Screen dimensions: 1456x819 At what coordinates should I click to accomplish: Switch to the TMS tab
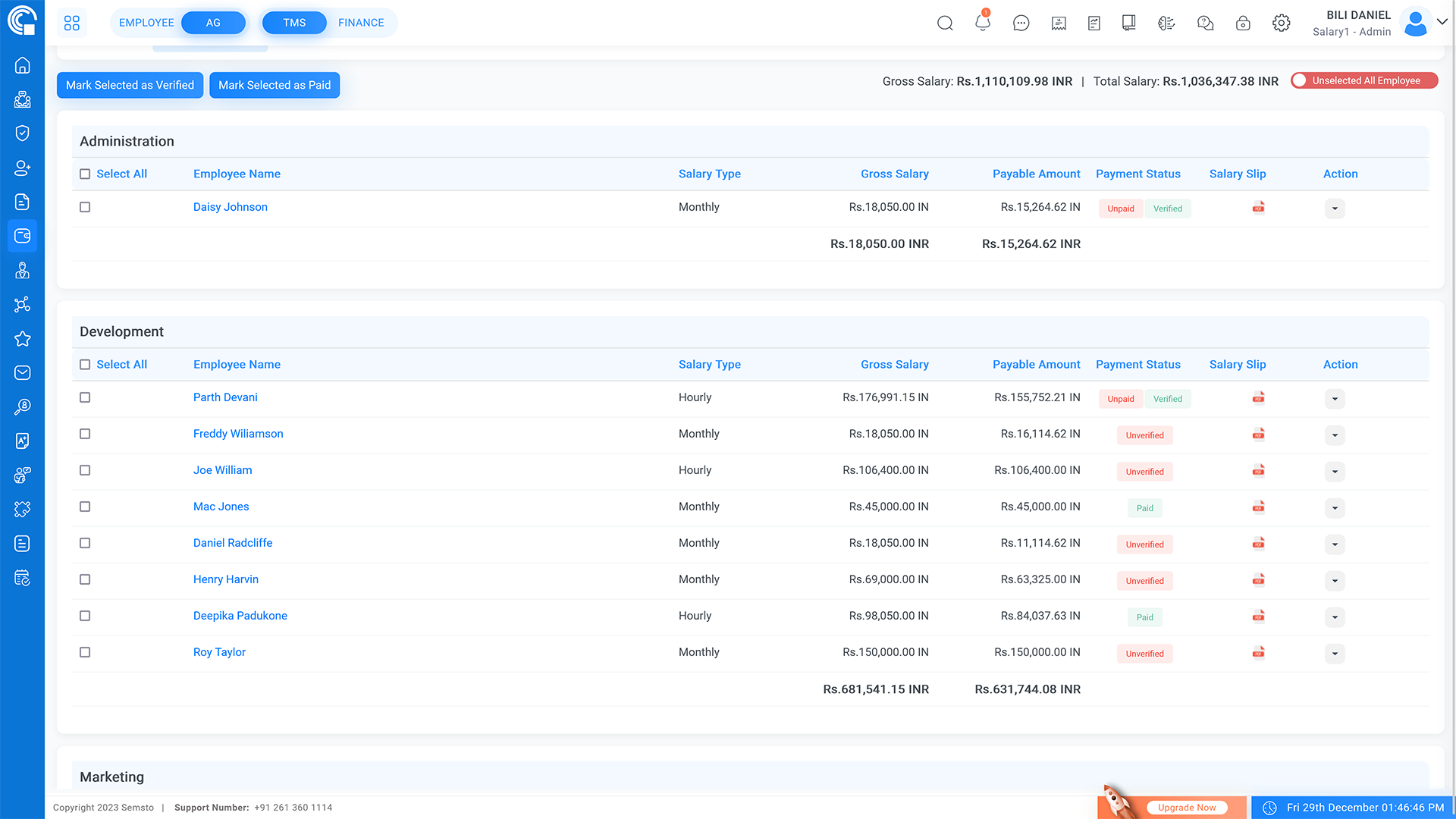pyautogui.click(x=294, y=23)
